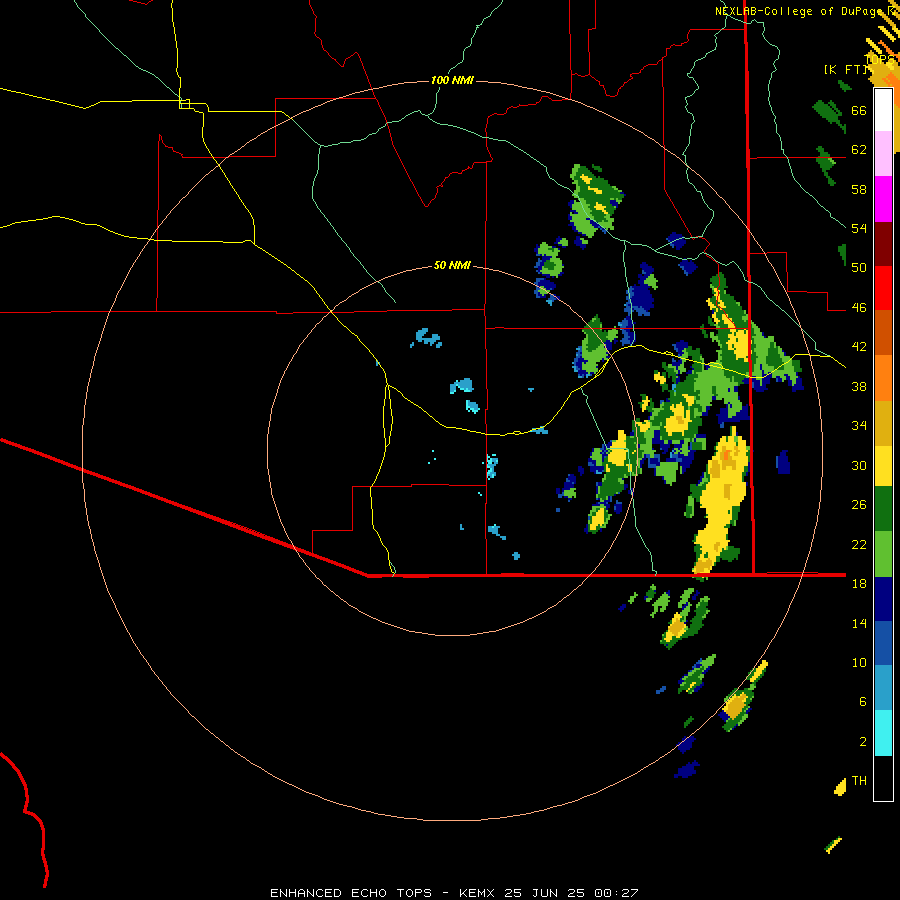This screenshot has width=900, height=900.
Task: Click the 34 value on the legend
Action: click(x=859, y=426)
